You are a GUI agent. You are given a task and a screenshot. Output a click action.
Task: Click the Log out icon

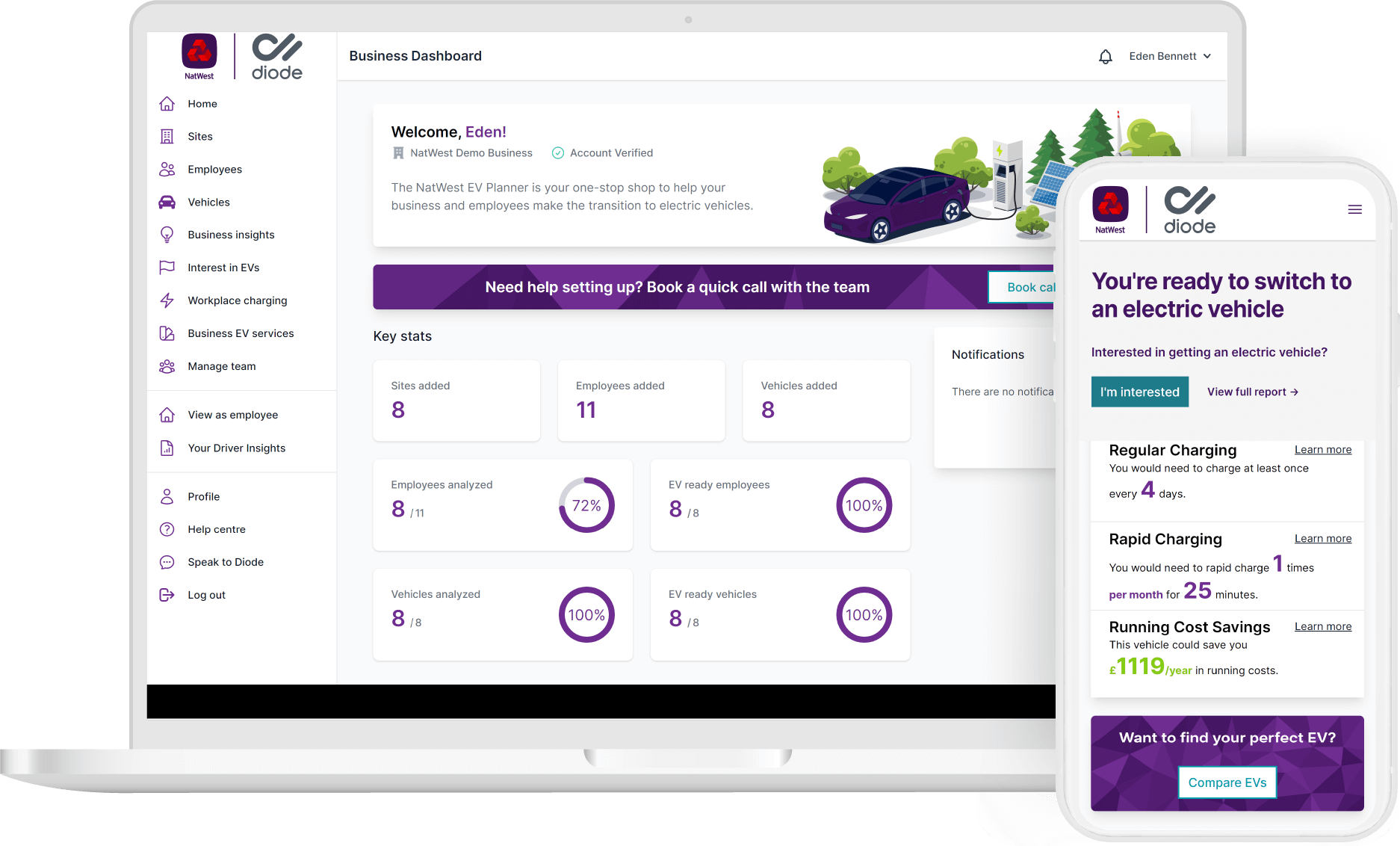pyautogui.click(x=167, y=595)
